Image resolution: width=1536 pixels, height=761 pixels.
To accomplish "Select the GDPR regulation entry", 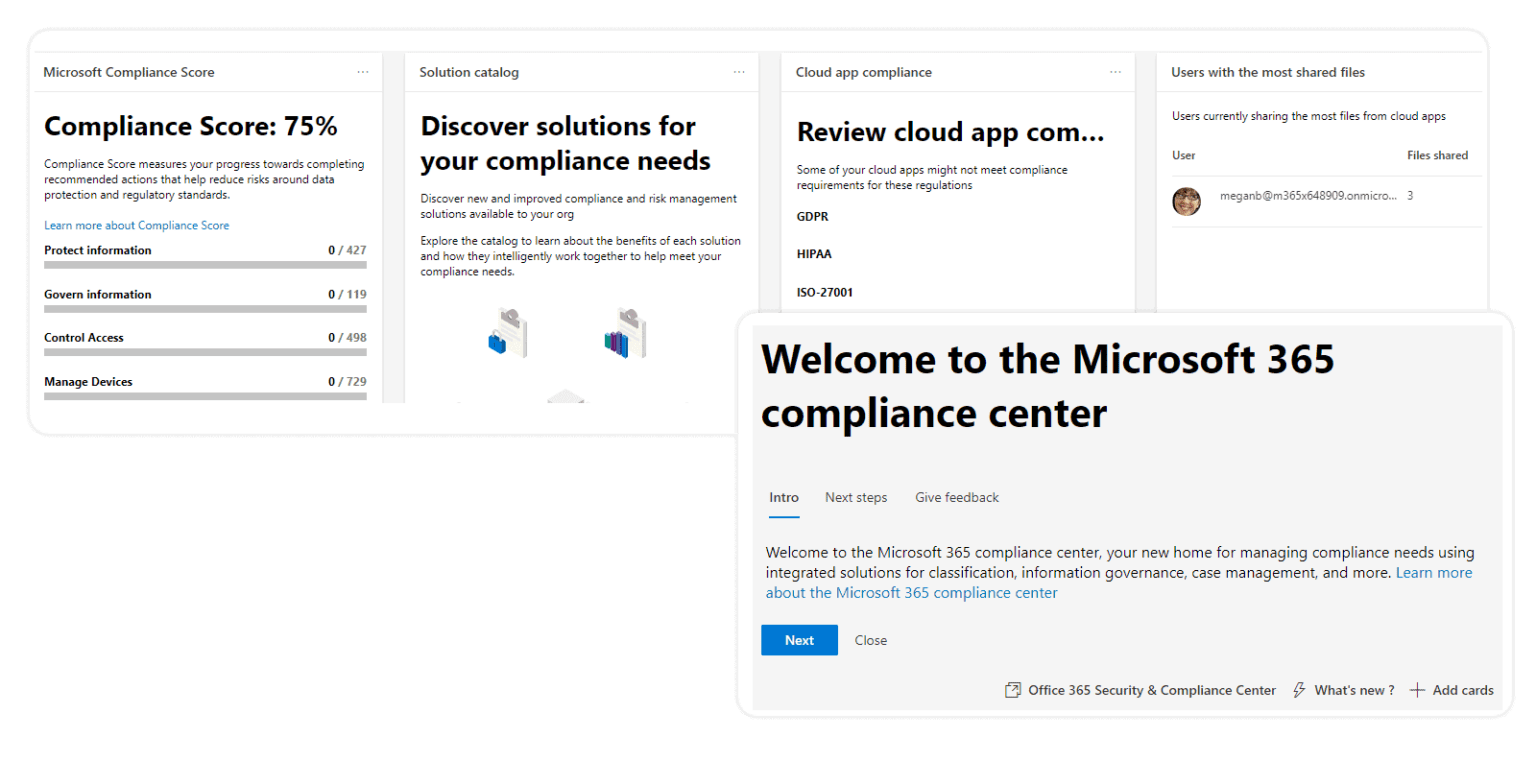I will [812, 216].
